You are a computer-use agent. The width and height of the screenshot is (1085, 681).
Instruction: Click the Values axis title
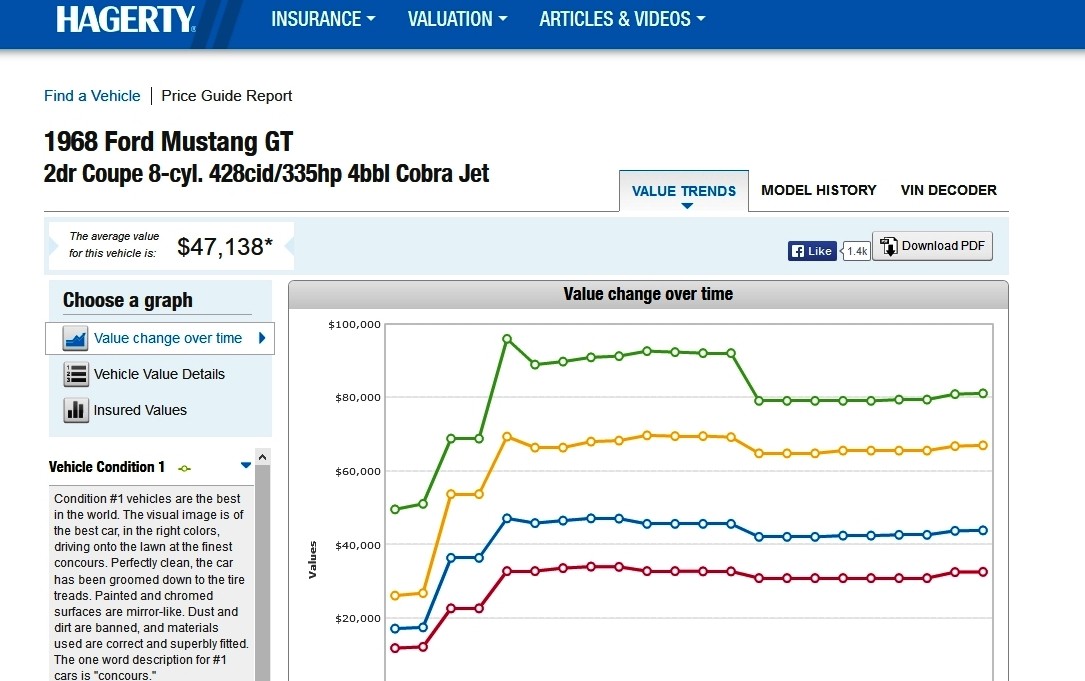[x=312, y=560]
